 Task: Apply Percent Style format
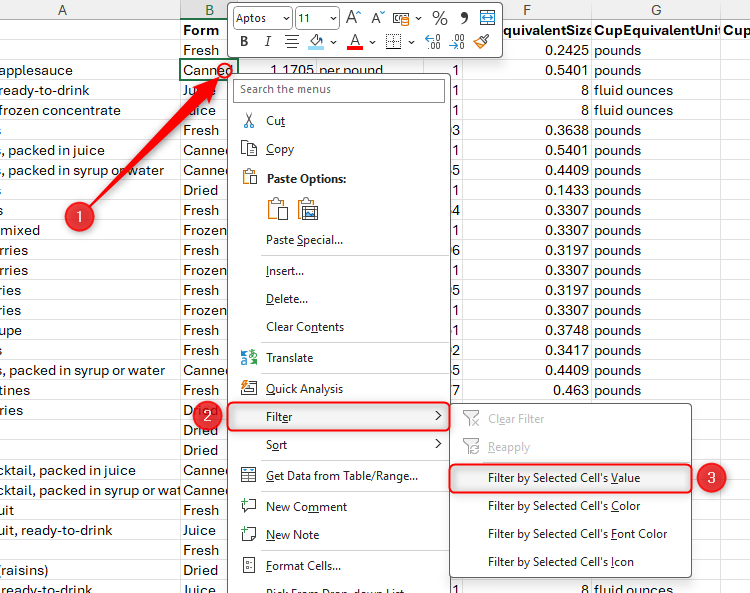[x=439, y=18]
